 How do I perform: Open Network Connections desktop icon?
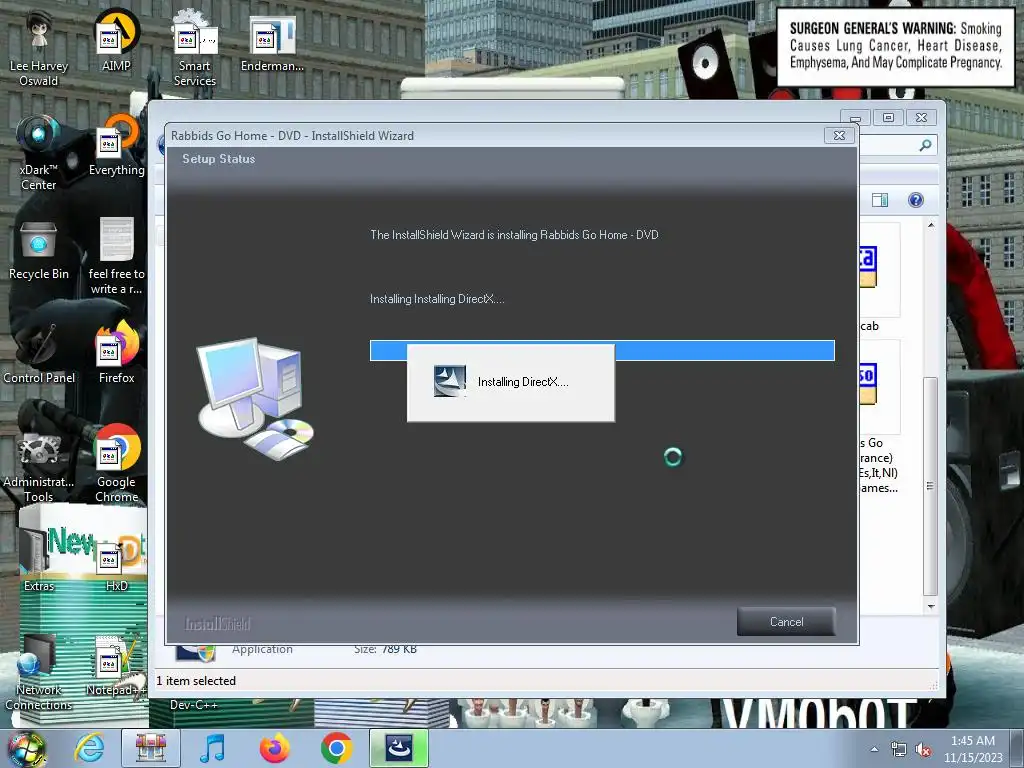39,673
